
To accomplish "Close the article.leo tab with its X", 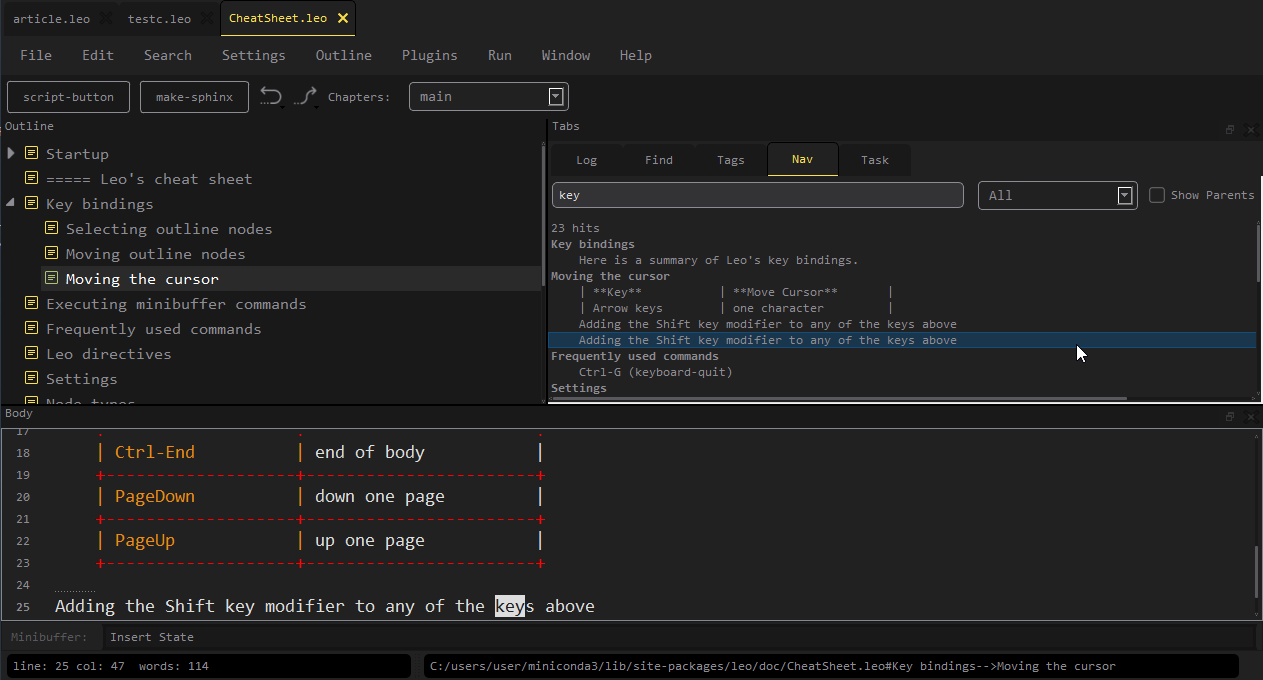I will (105, 18).
